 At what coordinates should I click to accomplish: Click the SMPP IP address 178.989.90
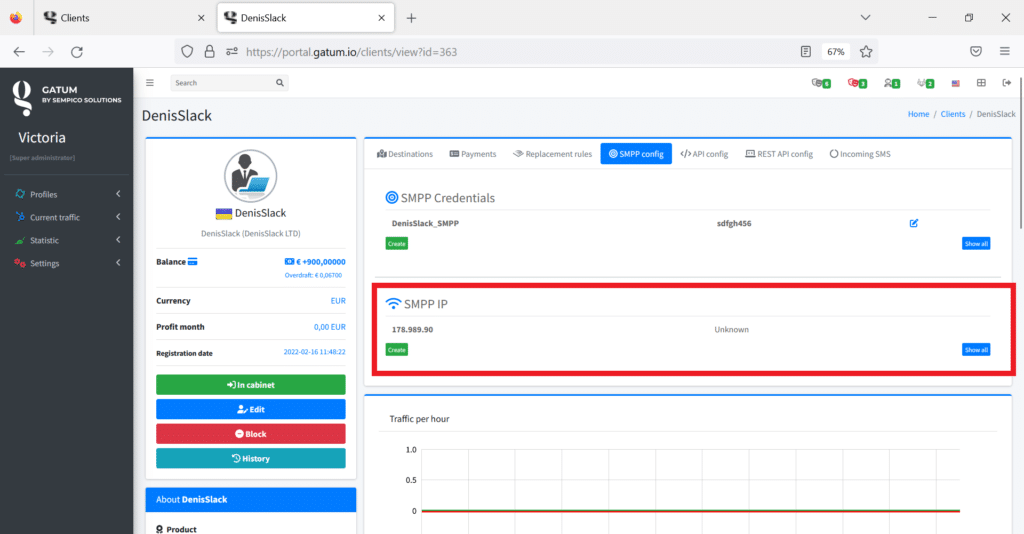(x=412, y=330)
